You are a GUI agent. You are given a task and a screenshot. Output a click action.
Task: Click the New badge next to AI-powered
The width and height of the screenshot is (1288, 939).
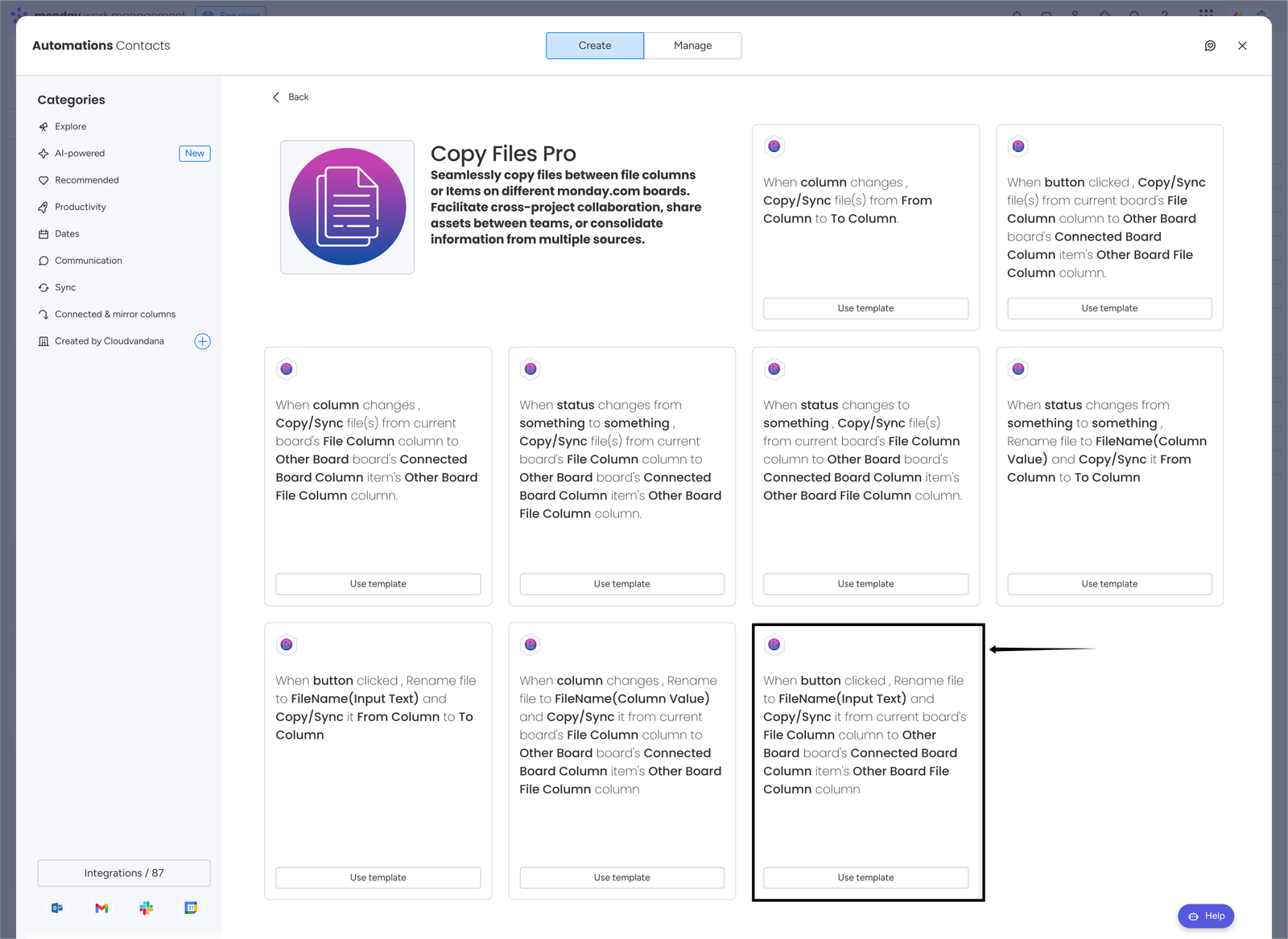click(195, 154)
